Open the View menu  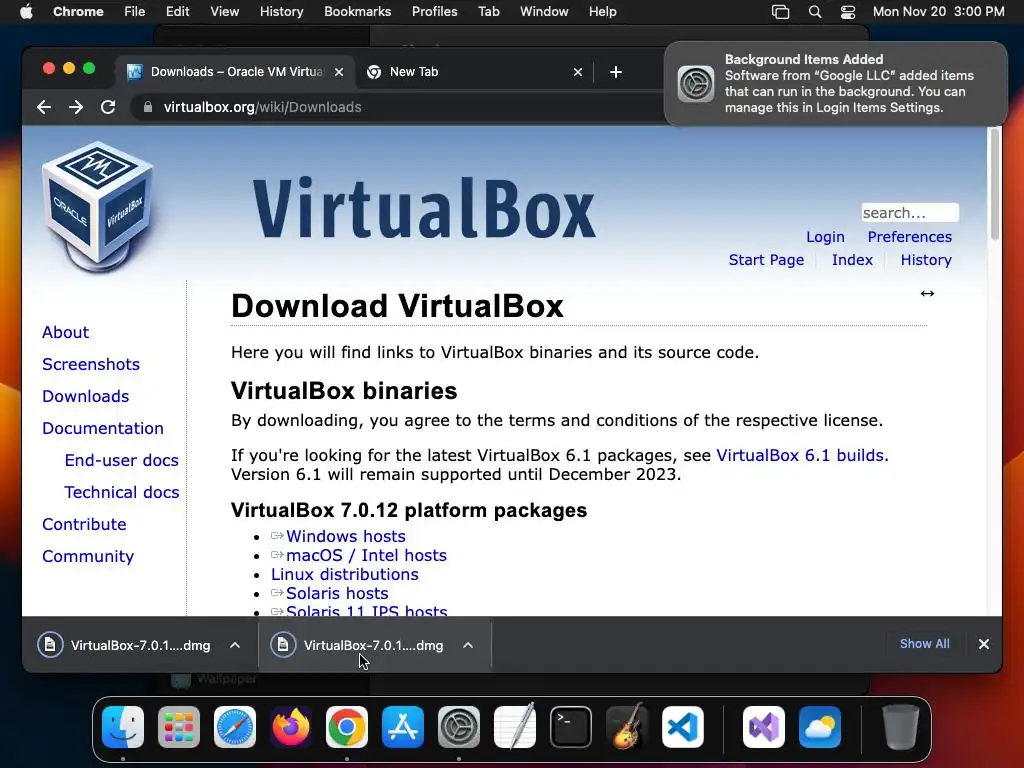[224, 12]
